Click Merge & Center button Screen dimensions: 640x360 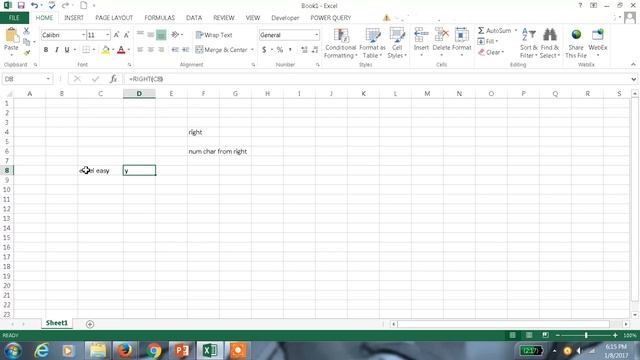pos(222,50)
